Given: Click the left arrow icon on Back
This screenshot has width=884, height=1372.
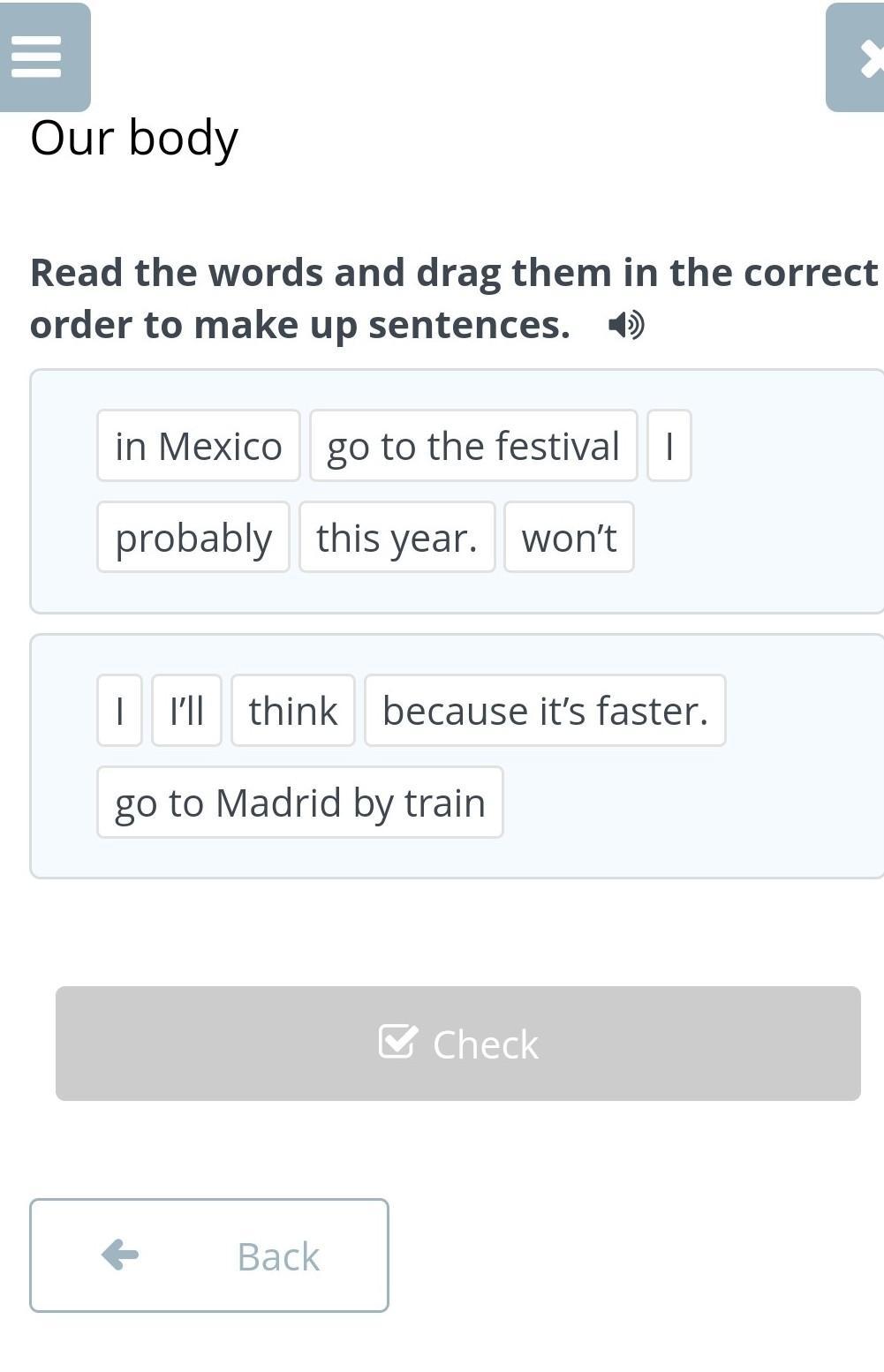Looking at the screenshot, I should point(120,1255).
